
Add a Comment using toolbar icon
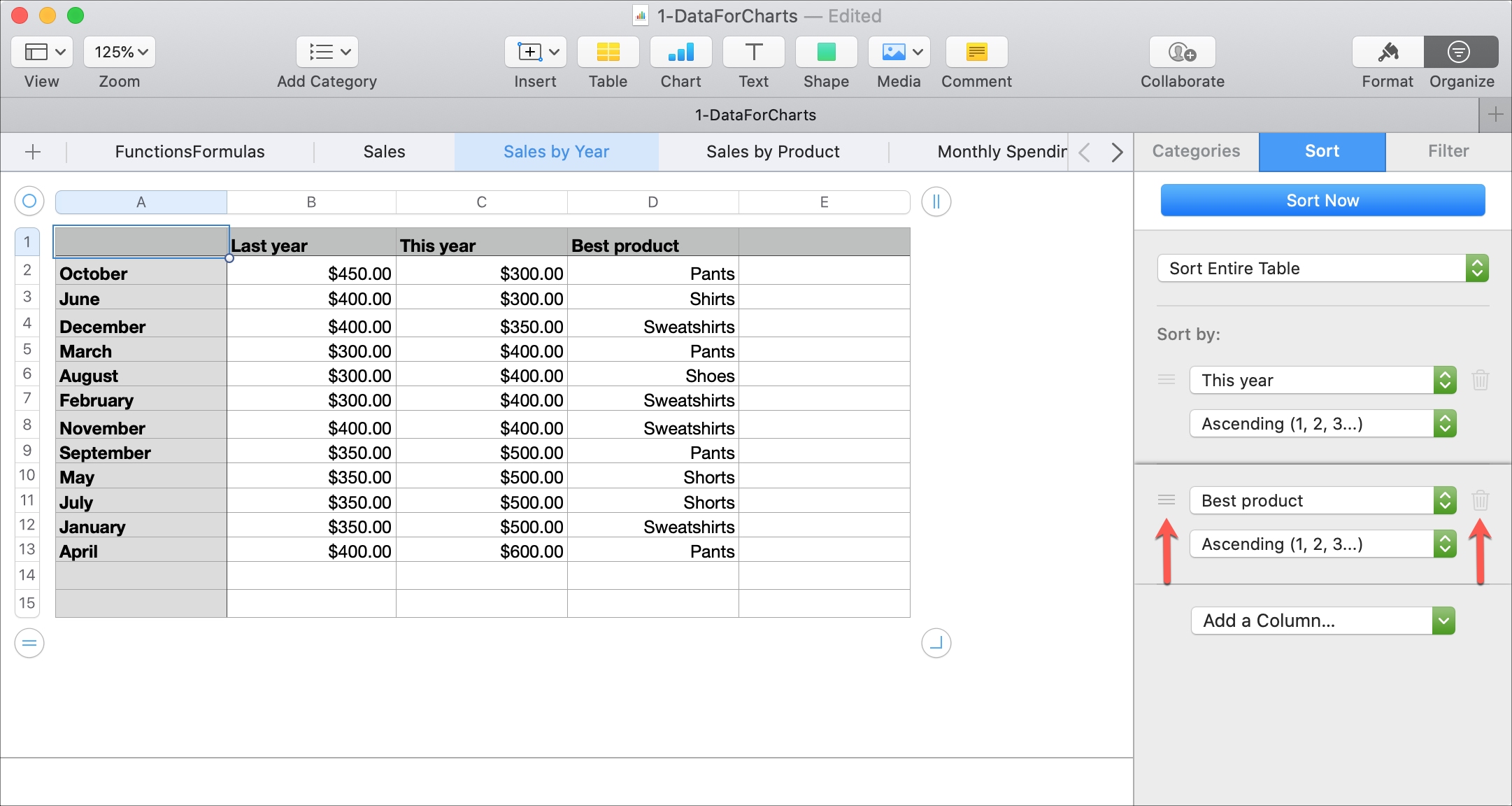(976, 52)
